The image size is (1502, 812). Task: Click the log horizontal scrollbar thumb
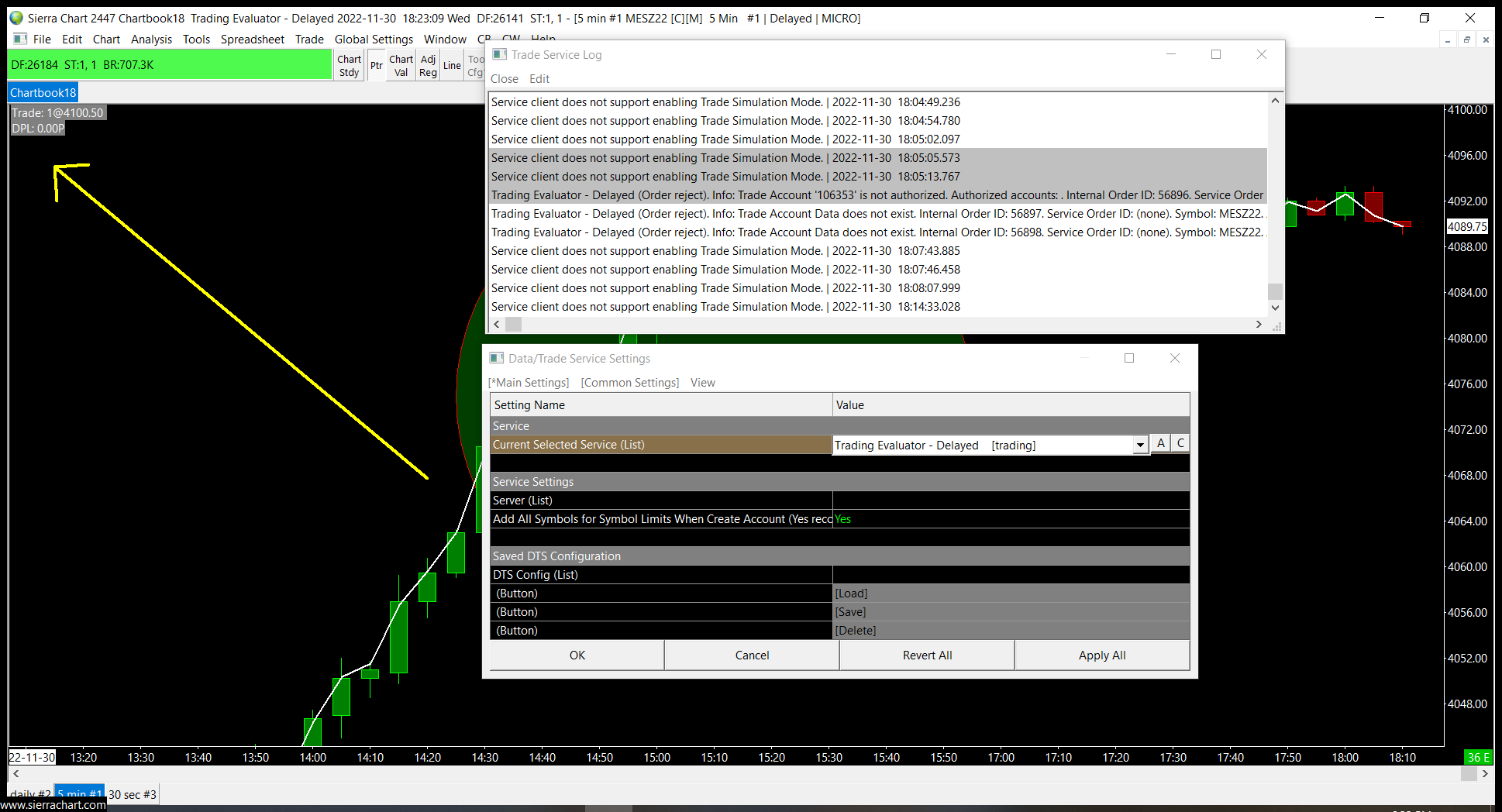[513, 325]
